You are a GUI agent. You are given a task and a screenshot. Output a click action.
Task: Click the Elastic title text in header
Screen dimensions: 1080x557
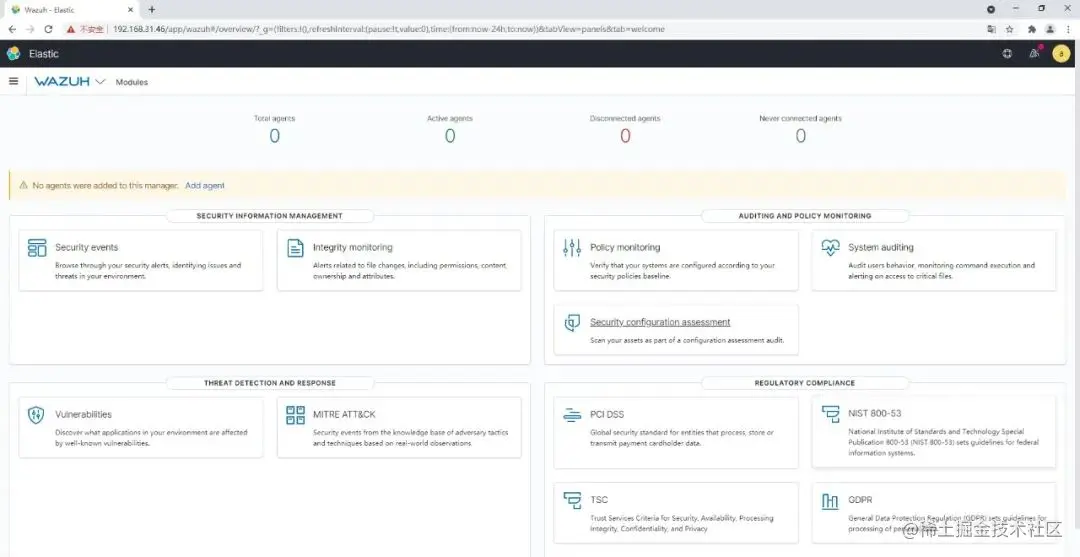(x=43, y=54)
